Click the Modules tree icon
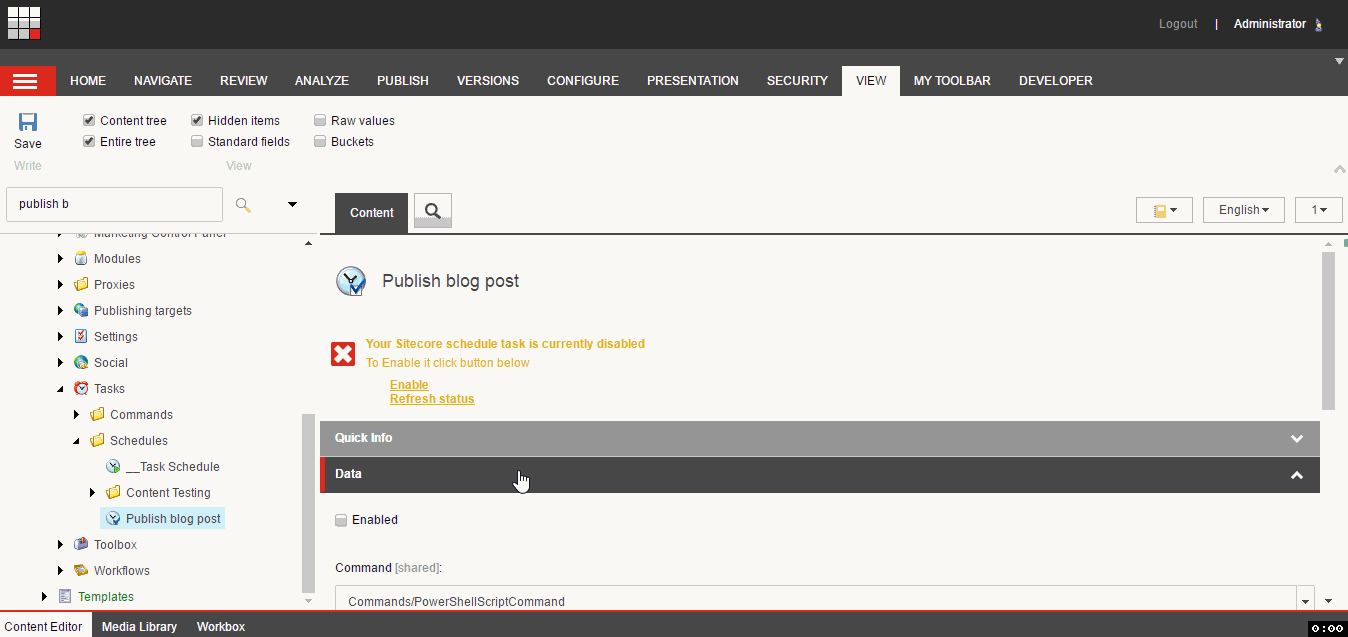 [81, 259]
